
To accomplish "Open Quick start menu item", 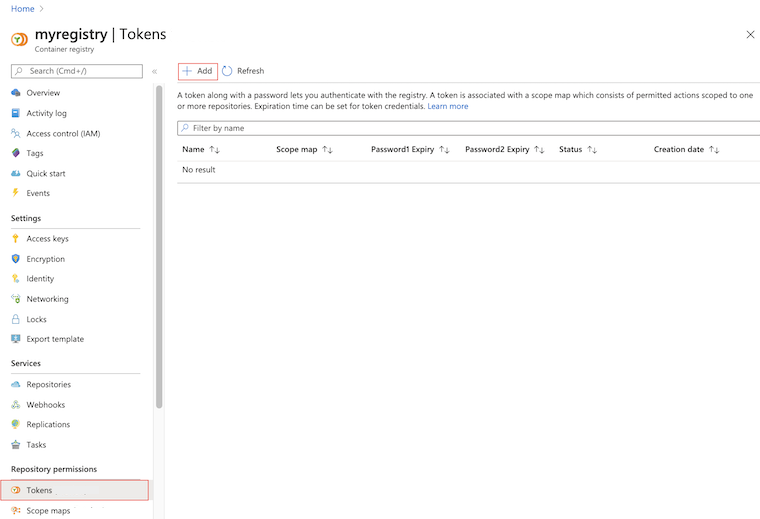I will [x=46, y=173].
